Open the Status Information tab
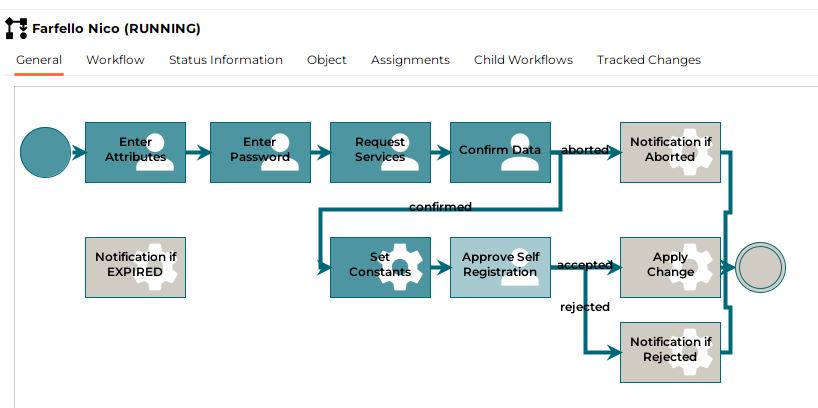Screen dimensions: 818x408 click(226, 60)
